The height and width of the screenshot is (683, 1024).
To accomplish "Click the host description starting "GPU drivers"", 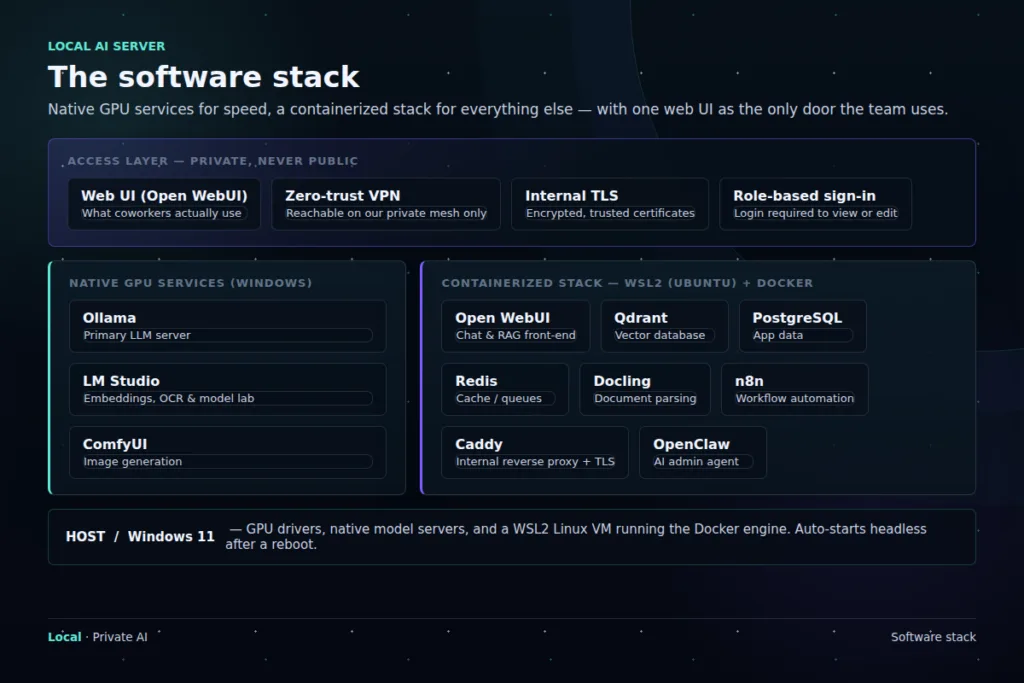I will point(576,537).
